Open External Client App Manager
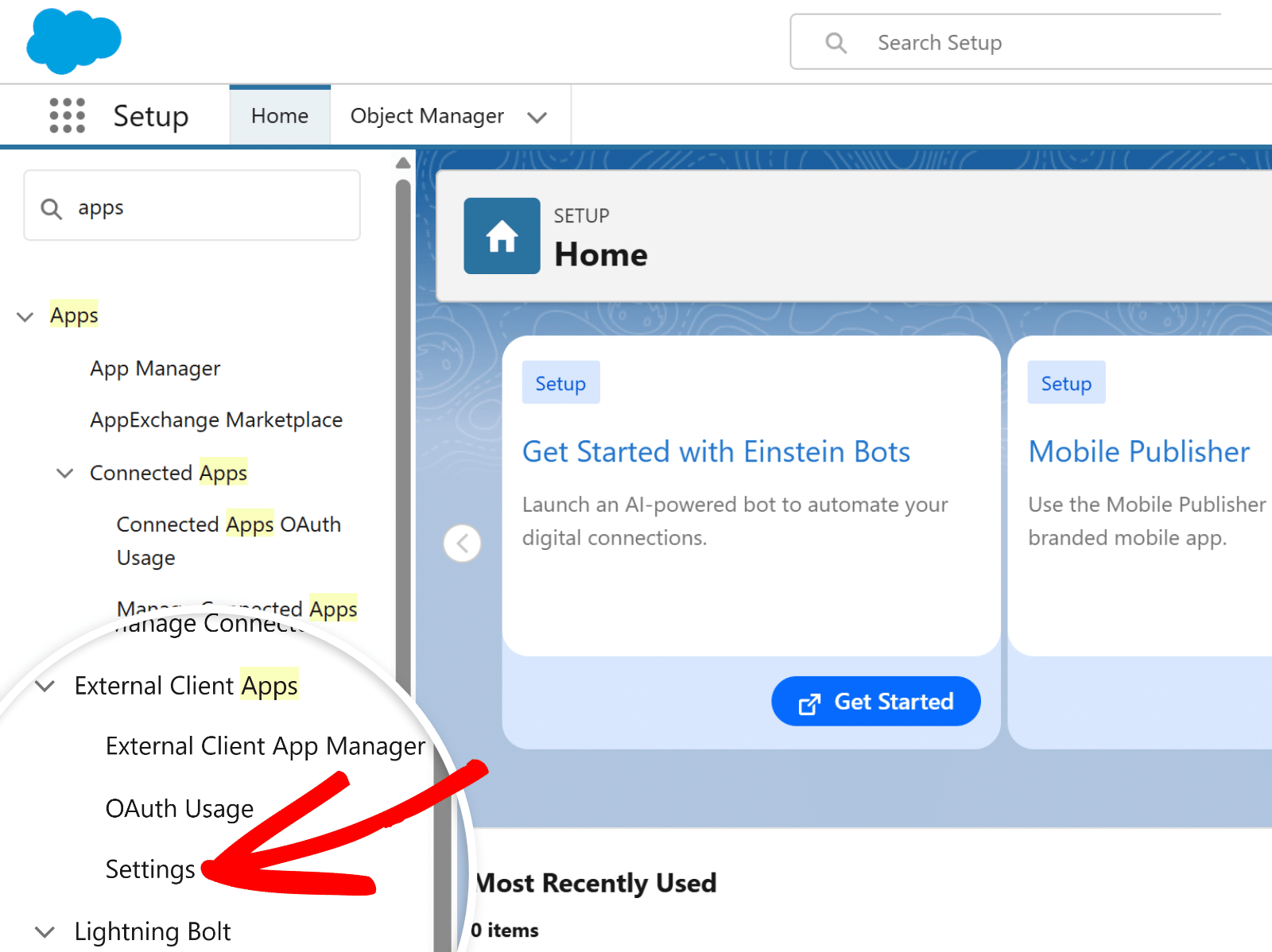 (x=266, y=746)
